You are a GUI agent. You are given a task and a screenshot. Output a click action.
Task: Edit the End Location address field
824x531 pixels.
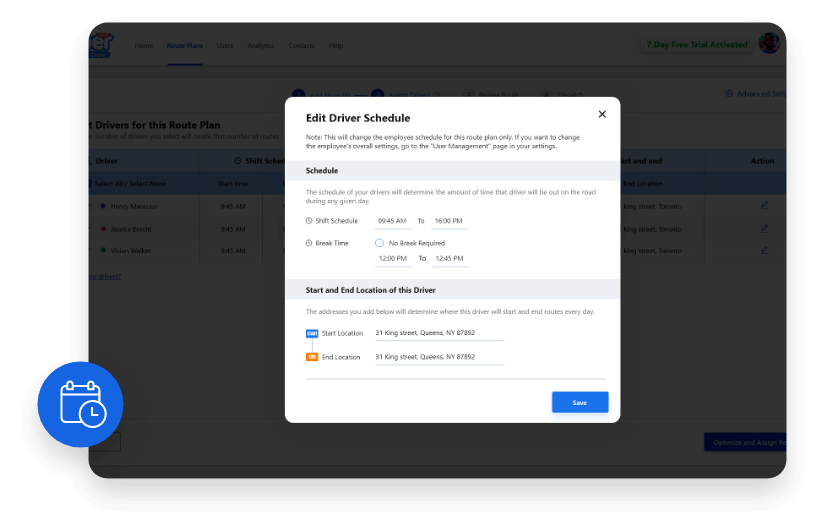tap(439, 357)
